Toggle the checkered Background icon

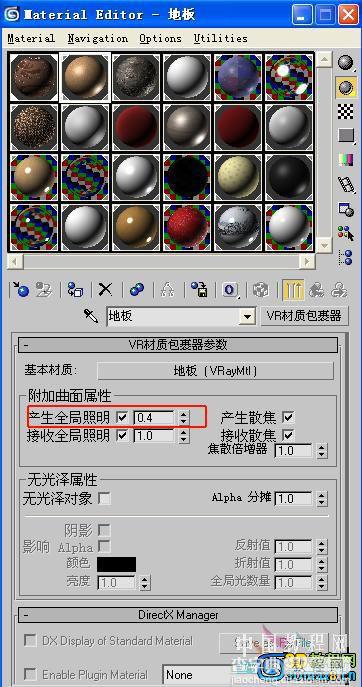(346, 112)
